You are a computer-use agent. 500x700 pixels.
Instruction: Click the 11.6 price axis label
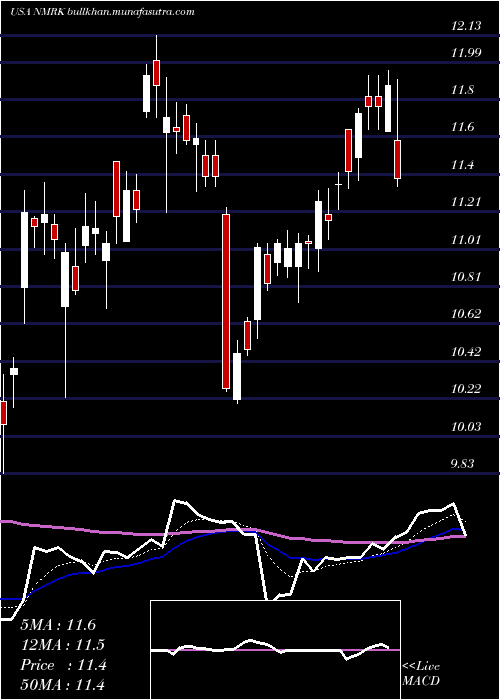(x=462, y=127)
